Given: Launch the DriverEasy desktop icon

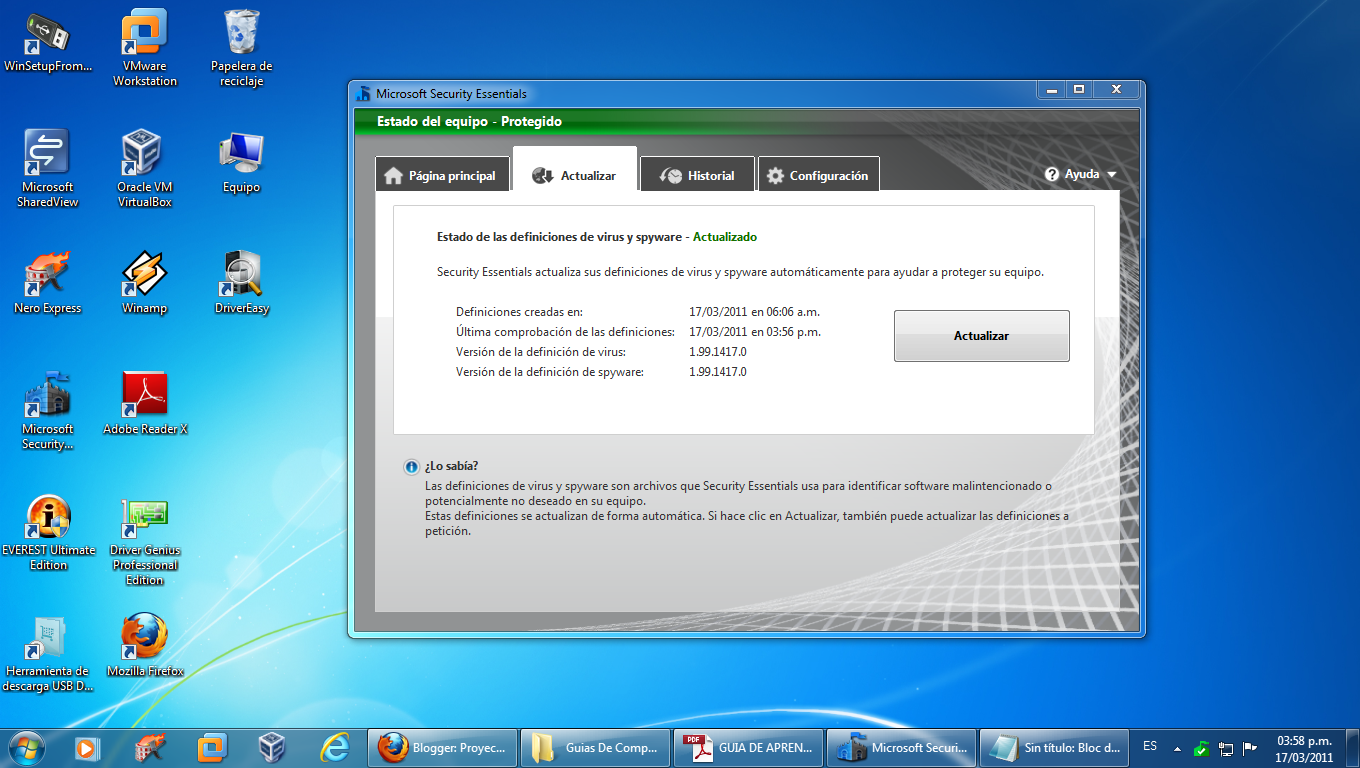Looking at the screenshot, I should click(x=241, y=283).
